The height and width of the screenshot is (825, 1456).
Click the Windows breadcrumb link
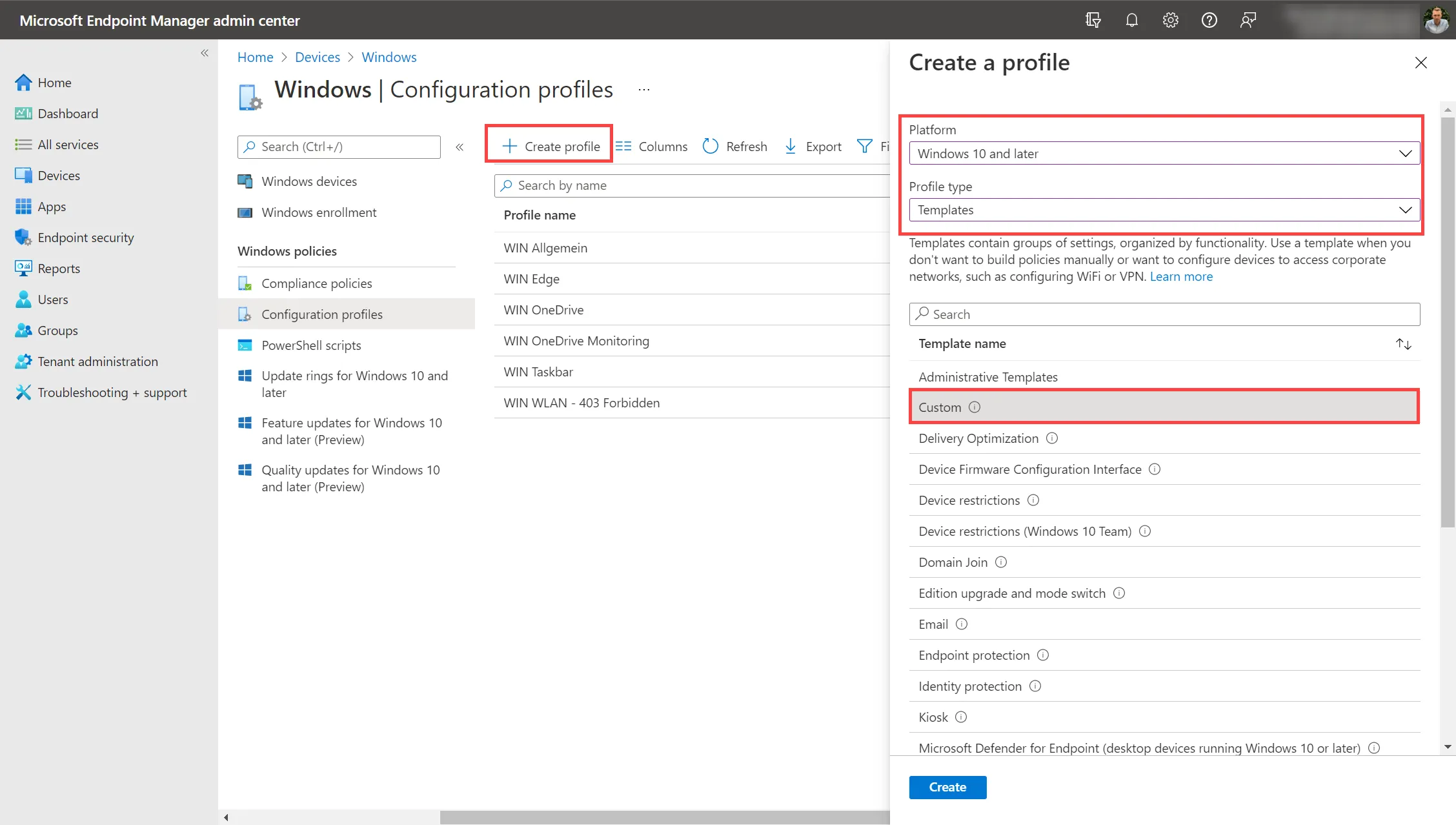[389, 57]
